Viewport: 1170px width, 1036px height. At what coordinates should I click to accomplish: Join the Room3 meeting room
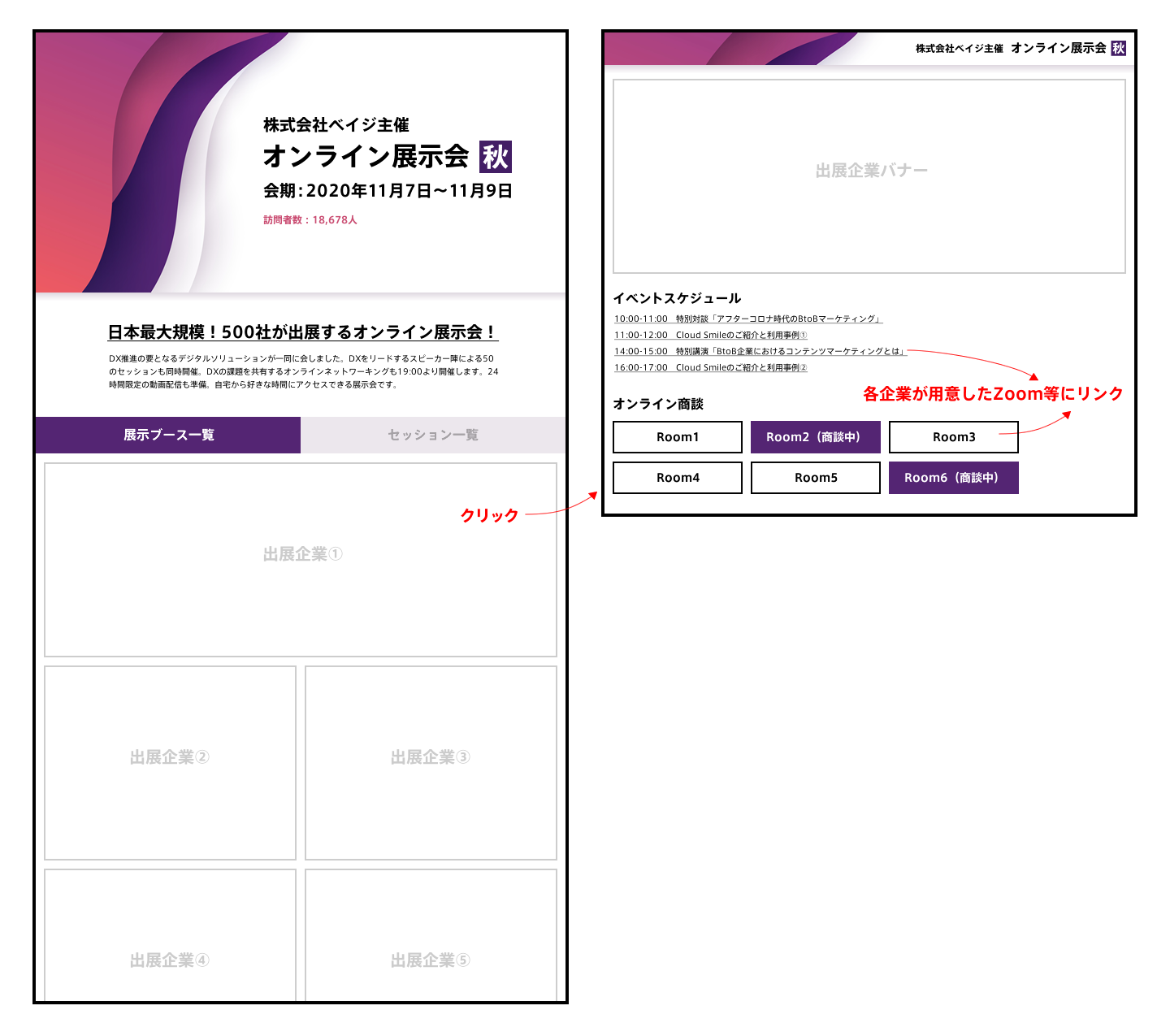click(954, 437)
